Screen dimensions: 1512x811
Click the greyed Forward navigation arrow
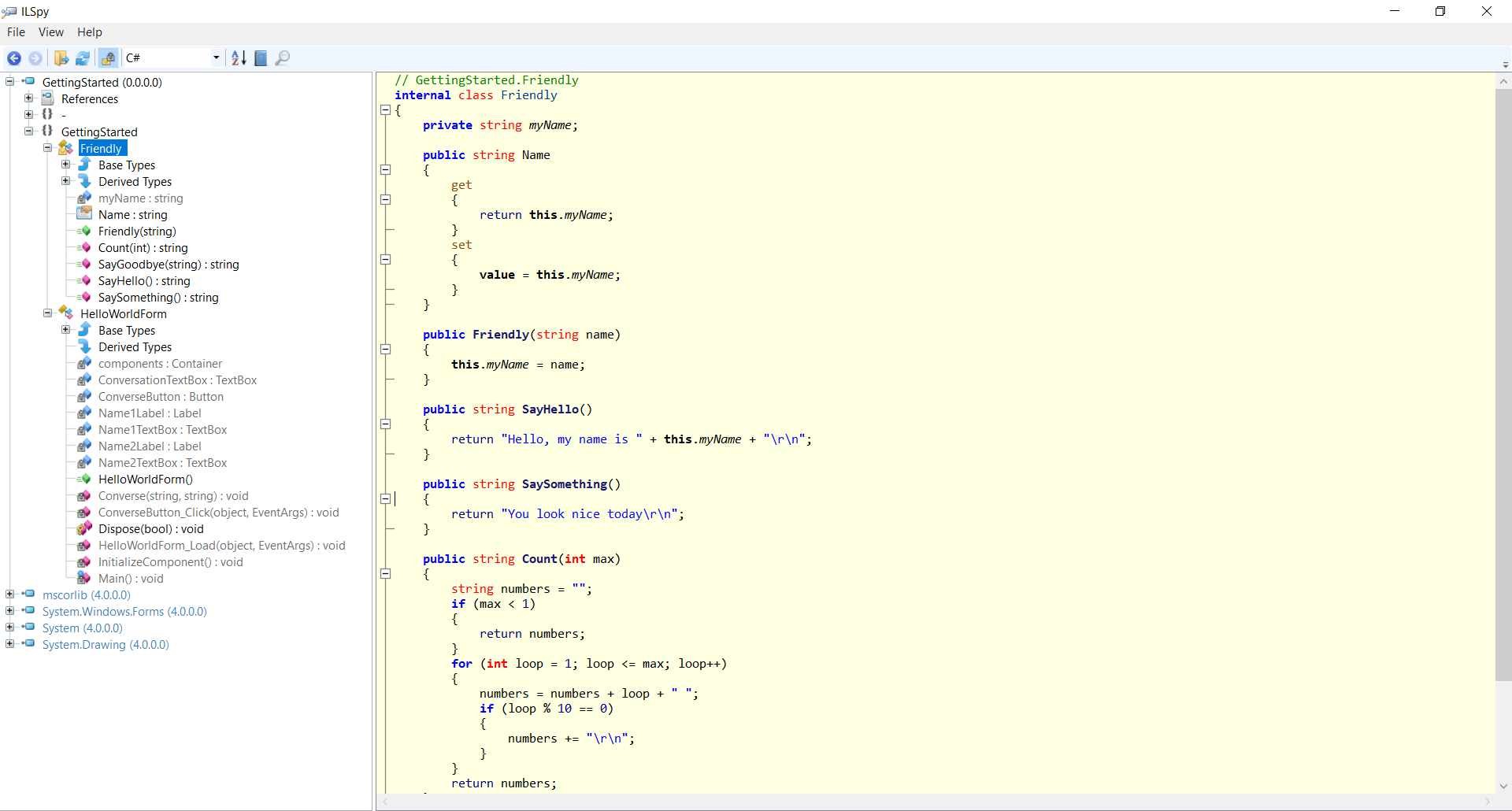pos(35,58)
